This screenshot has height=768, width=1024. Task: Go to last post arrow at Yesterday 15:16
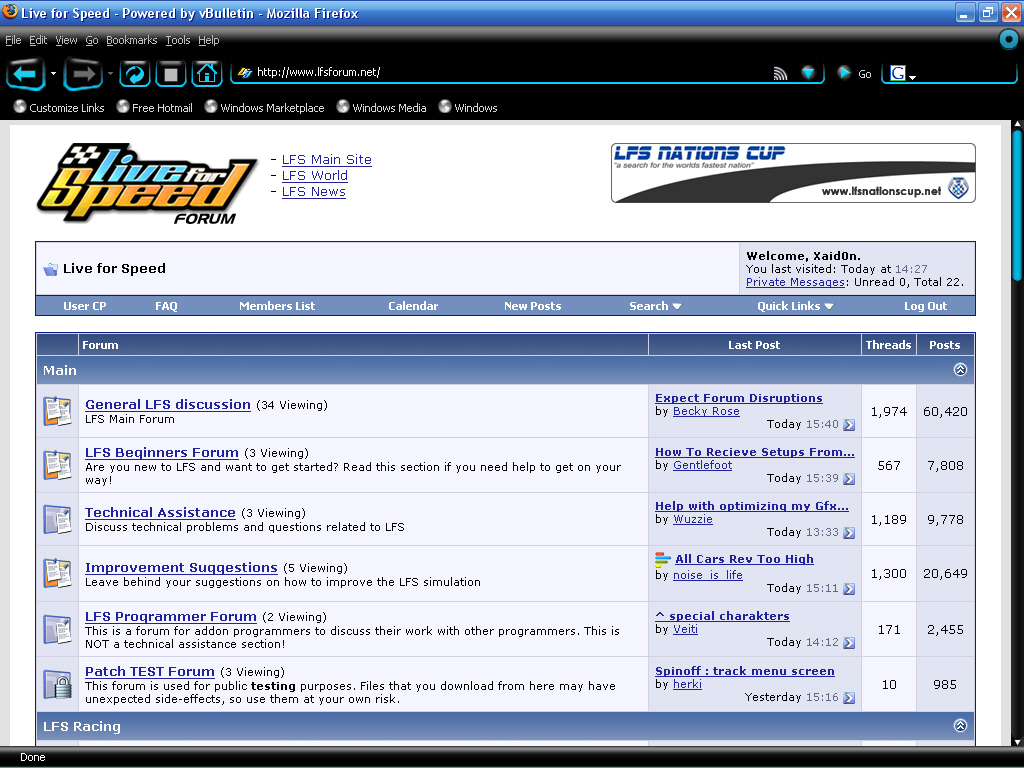point(849,698)
